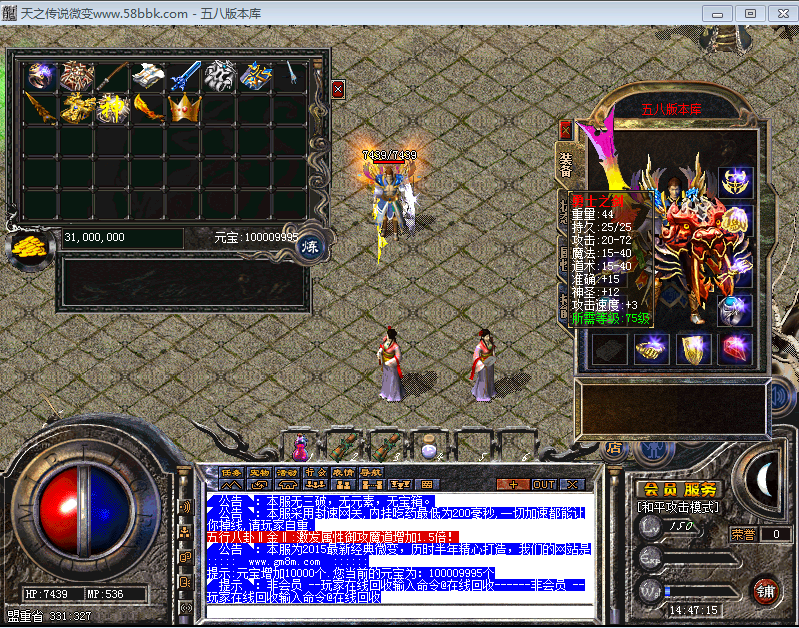799x628 pixels.
Task: Open the 活动 events menu button
Action: (287, 472)
